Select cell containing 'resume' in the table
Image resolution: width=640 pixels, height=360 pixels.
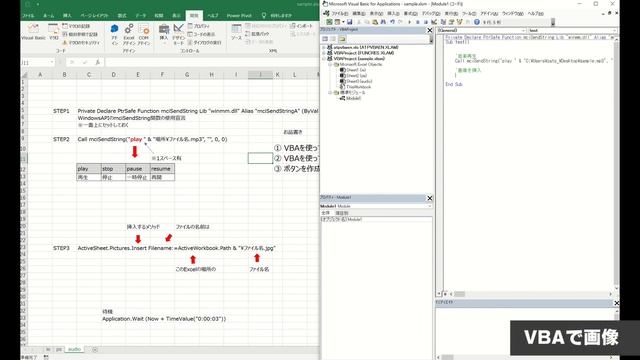[x=162, y=169]
